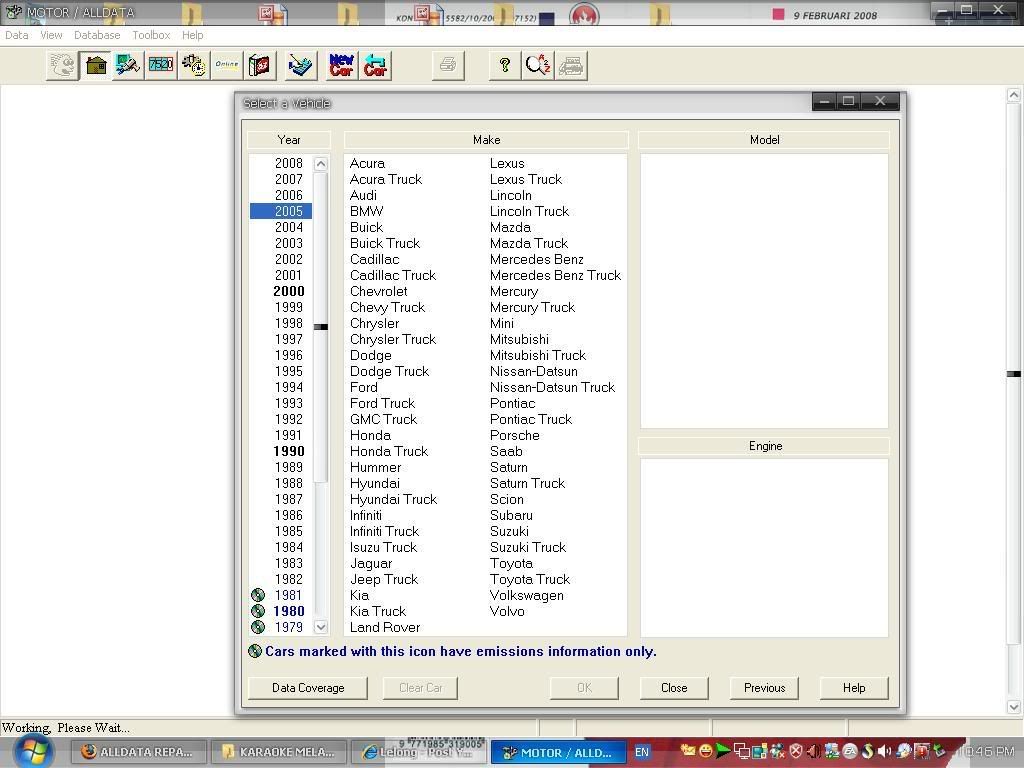
Task: Click the volume speaker tray icon
Action: coord(884,752)
